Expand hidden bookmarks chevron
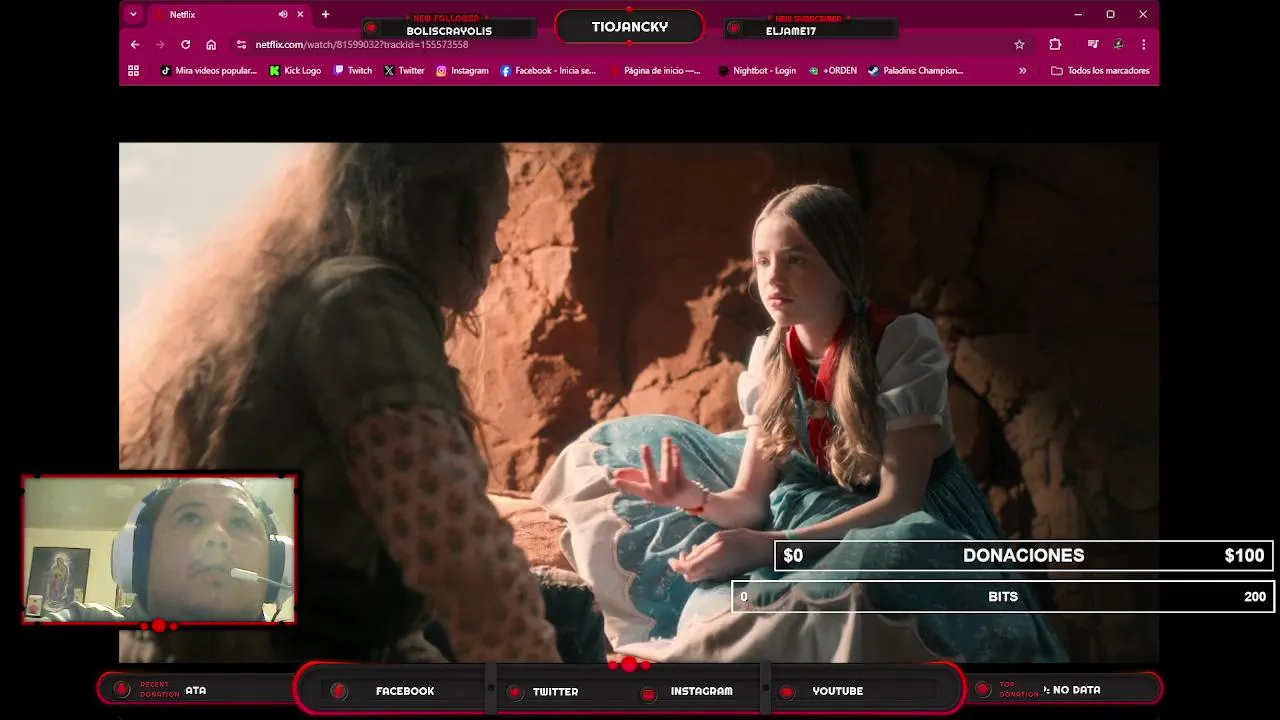Screen dimensions: 1280x720 point(1022,71)
